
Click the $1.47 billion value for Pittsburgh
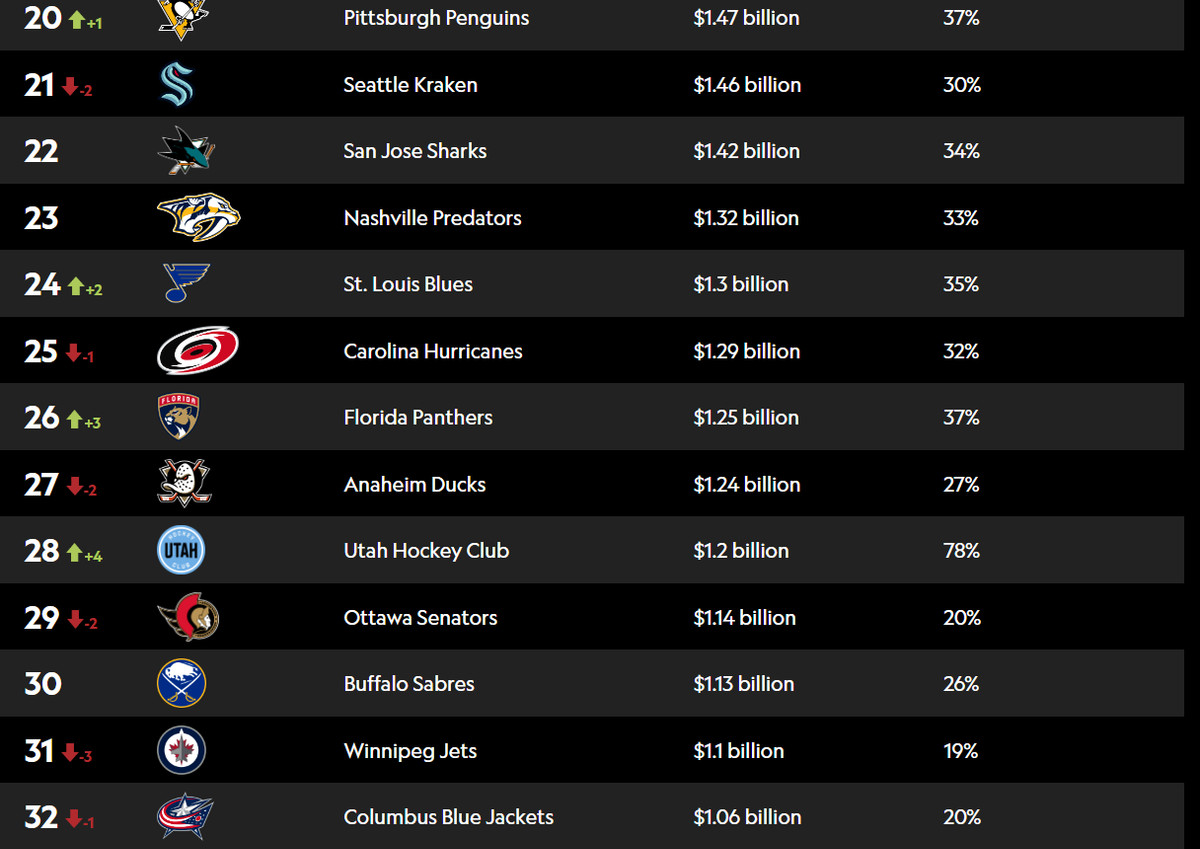tap(746, 18)
